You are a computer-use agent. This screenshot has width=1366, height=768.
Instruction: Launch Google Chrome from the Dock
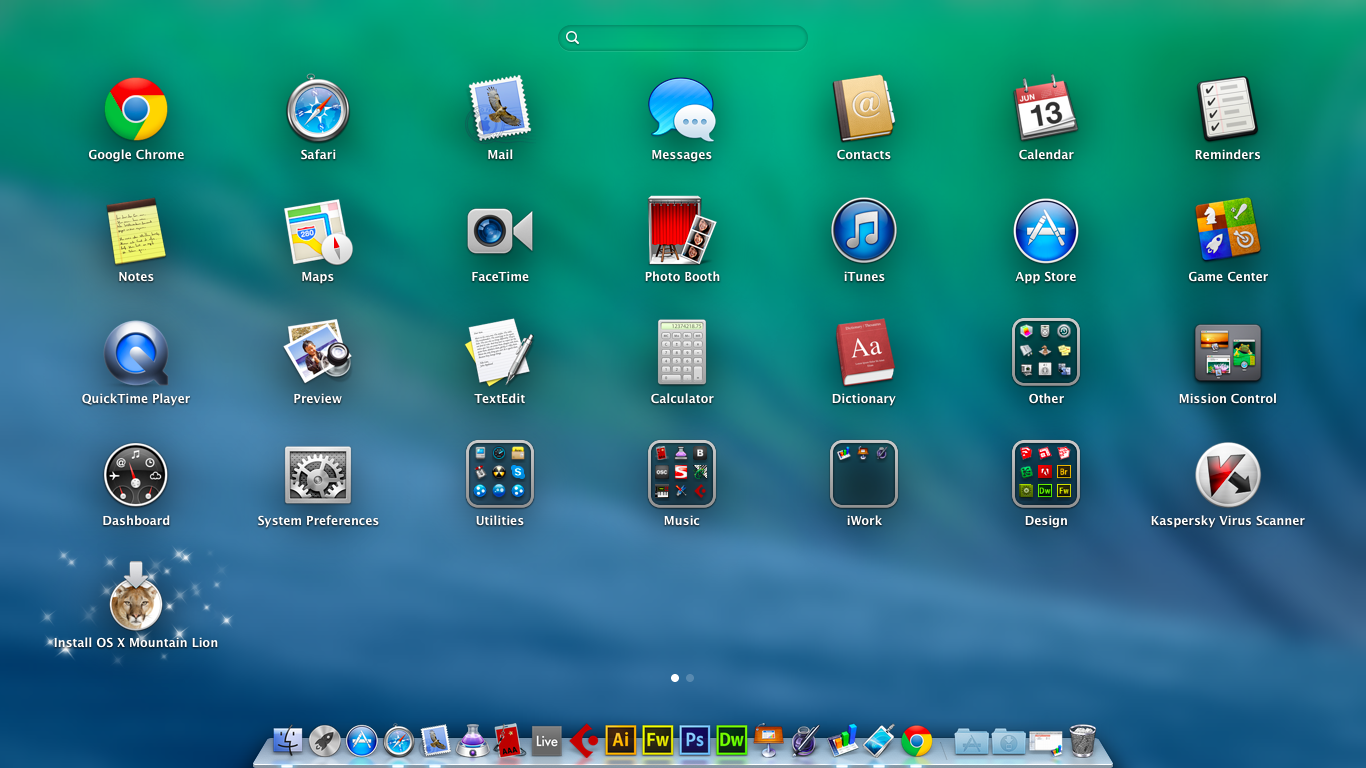(x=917, y=740)
